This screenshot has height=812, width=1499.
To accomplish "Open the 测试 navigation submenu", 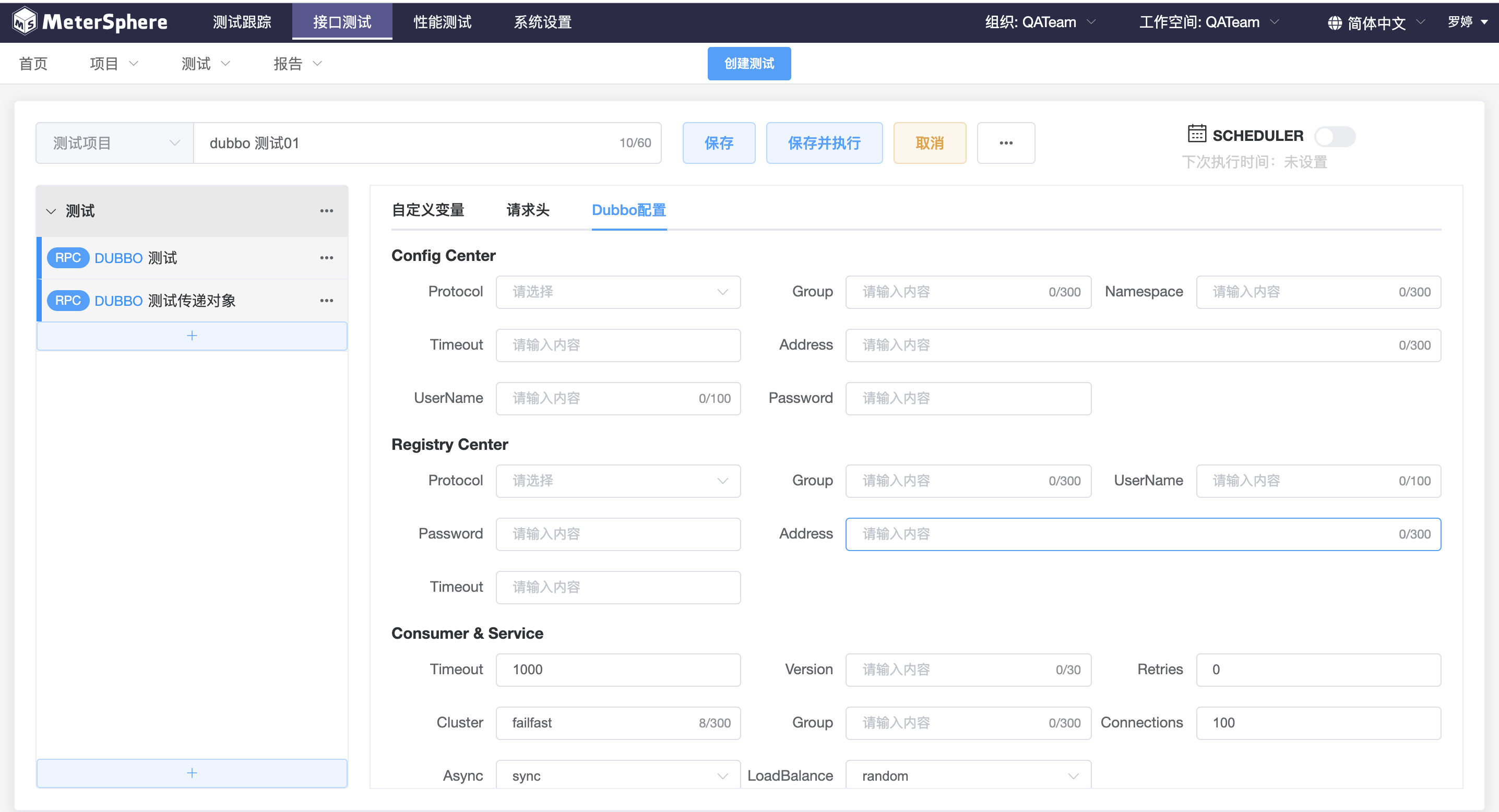I will click(206, 63).
